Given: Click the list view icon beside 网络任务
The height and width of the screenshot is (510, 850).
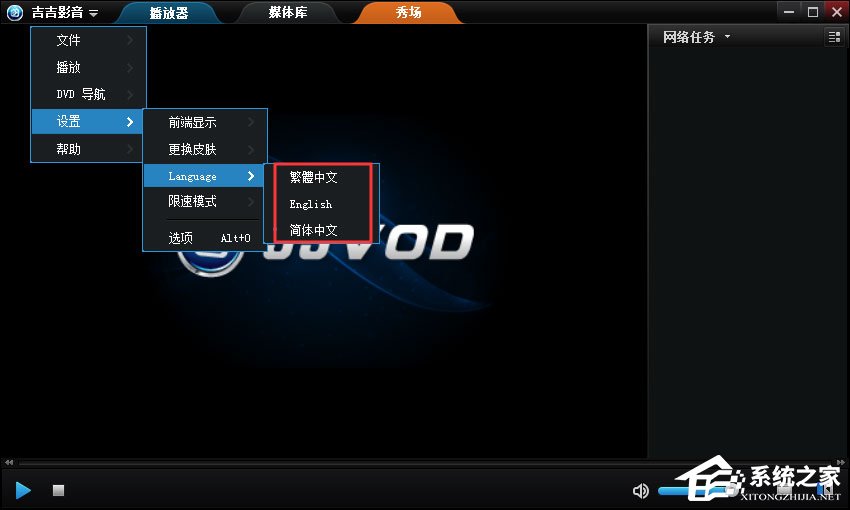Looking at the screenshot, I should [834, 37].
